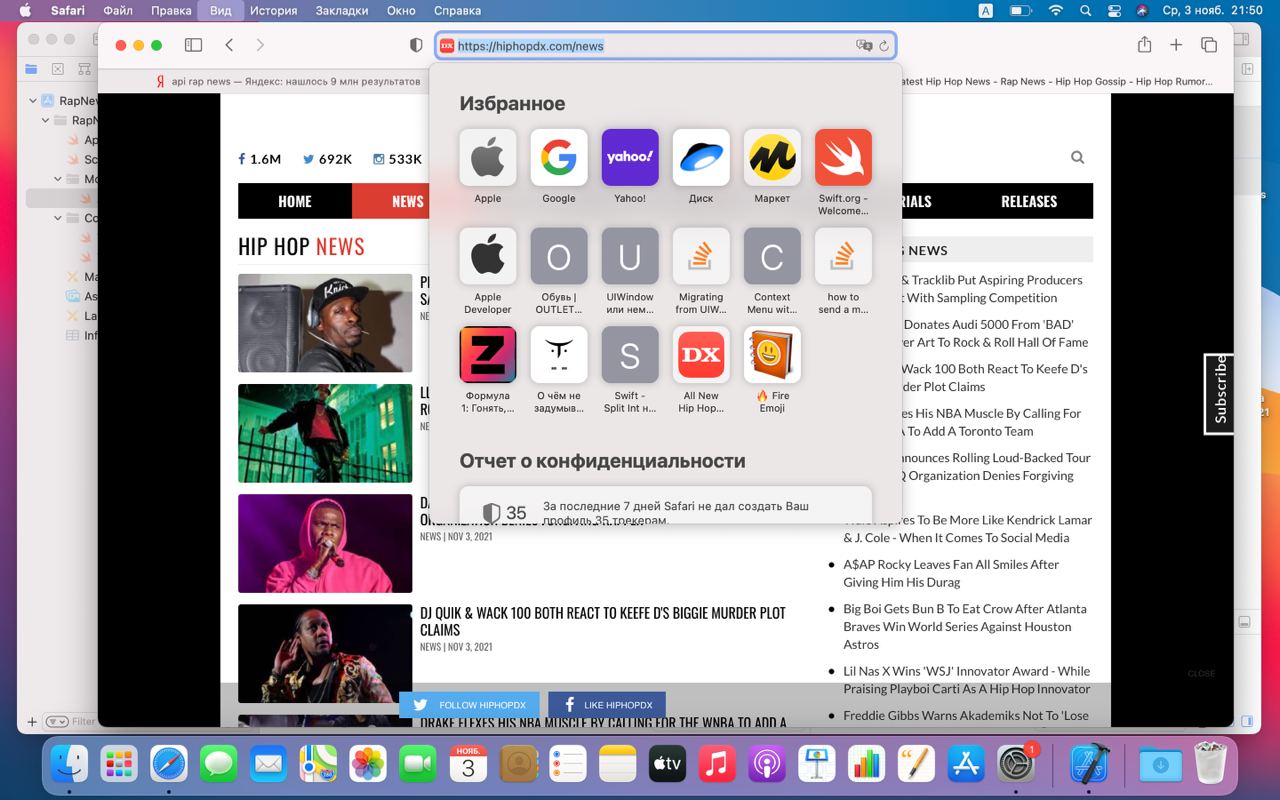Open Xcode from the Dock

point(1087,765)
